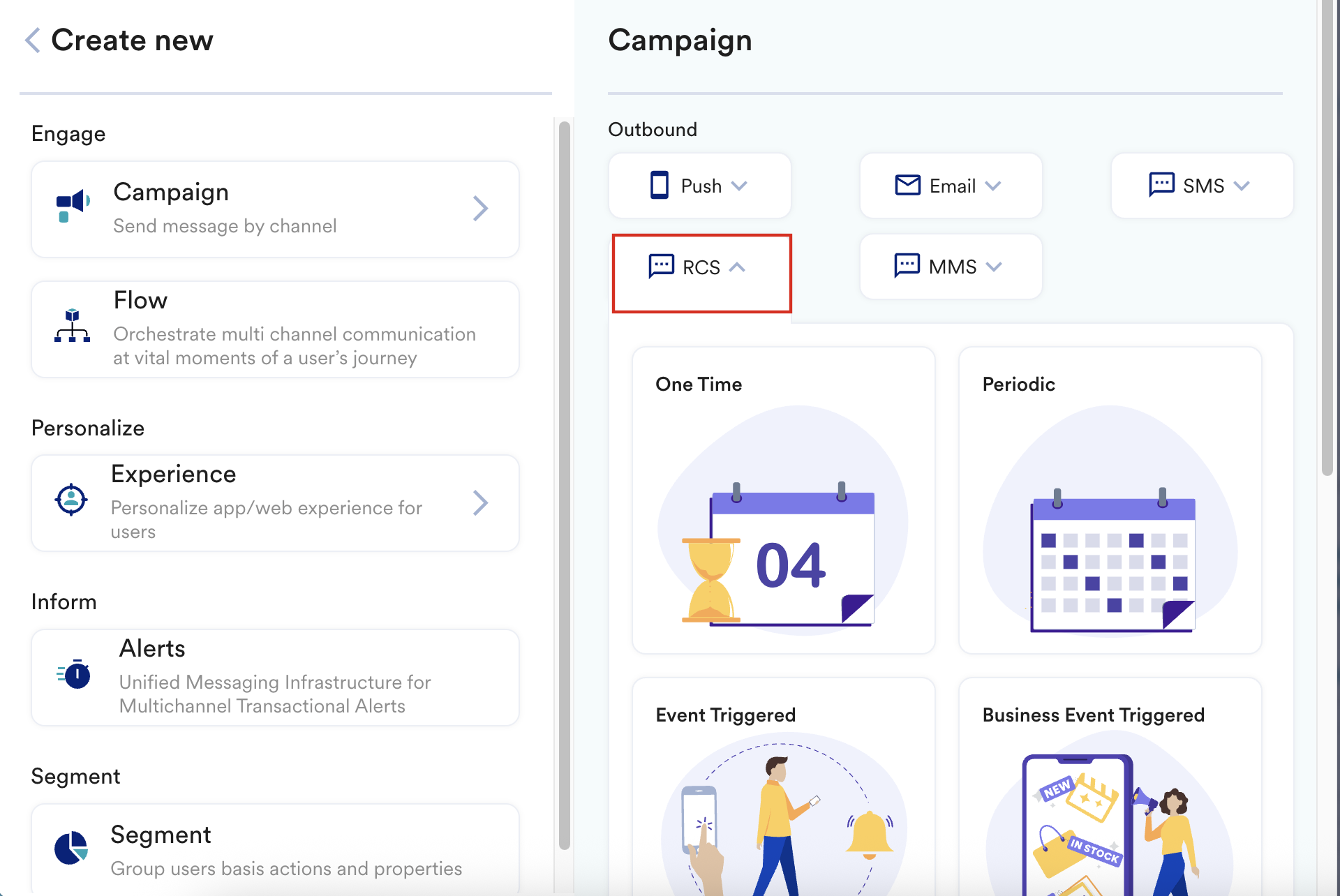
Task: Collapse the RCS channel dropdown
Action: (737, 267)
